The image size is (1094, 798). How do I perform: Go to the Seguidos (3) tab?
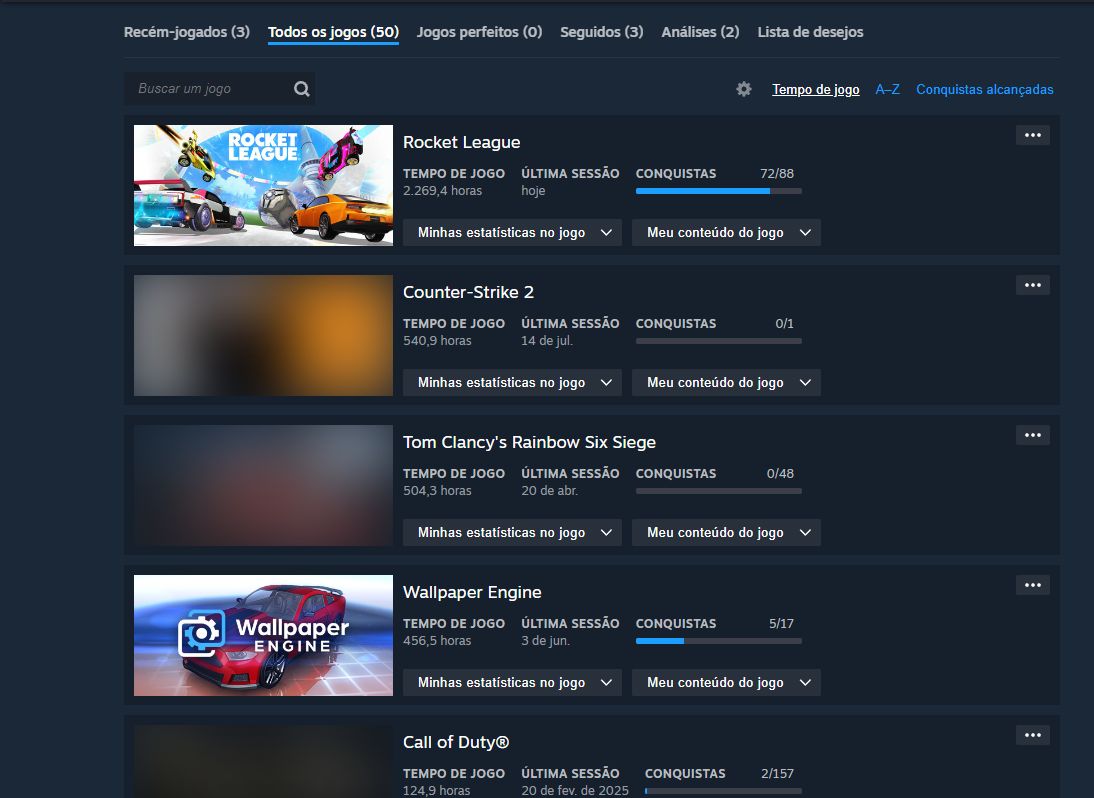tap(601, 32)
